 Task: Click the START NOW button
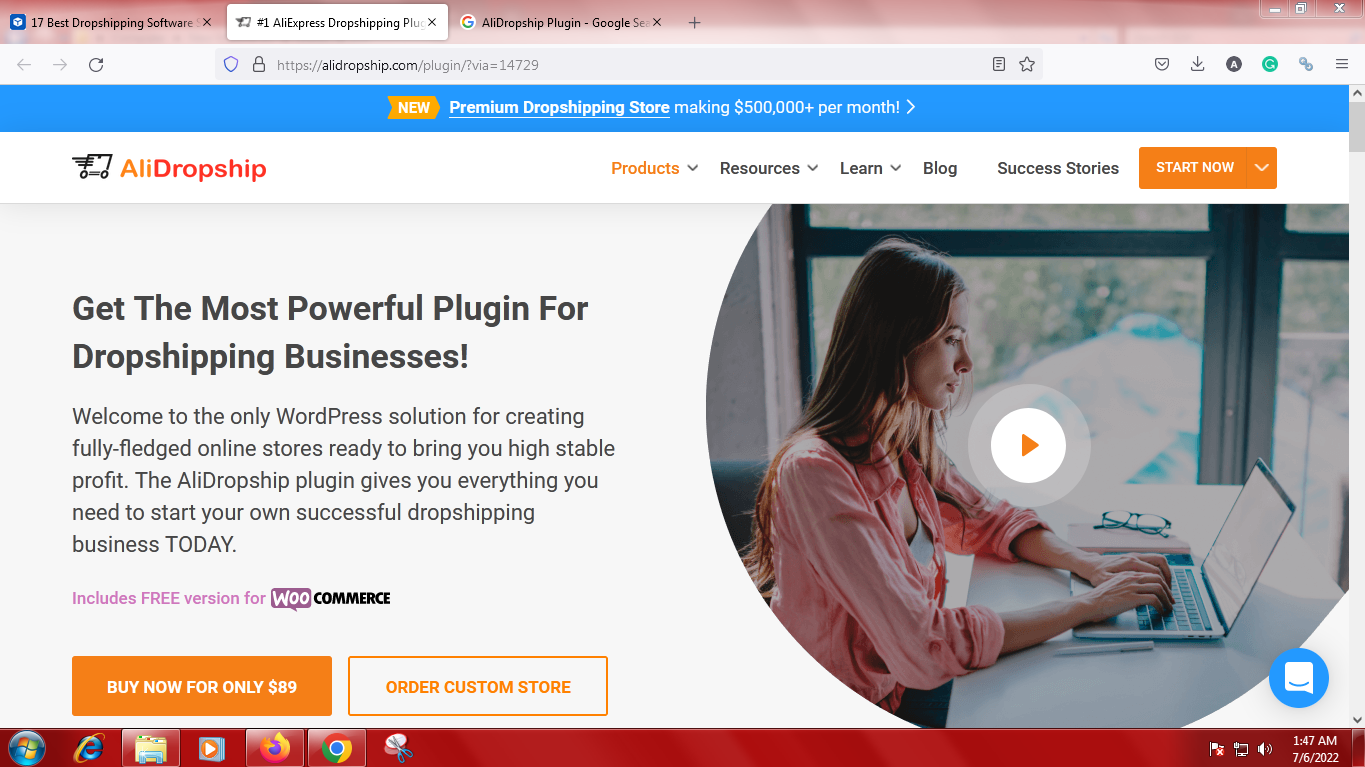click(1194, 168)
